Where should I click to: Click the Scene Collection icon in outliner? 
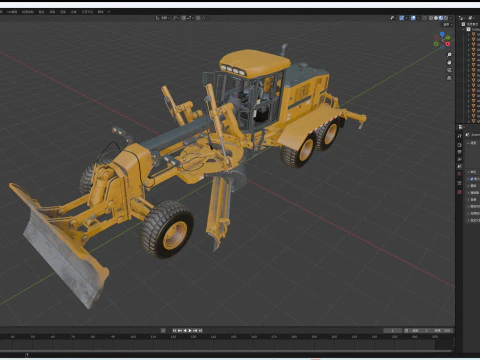[463, 24]
